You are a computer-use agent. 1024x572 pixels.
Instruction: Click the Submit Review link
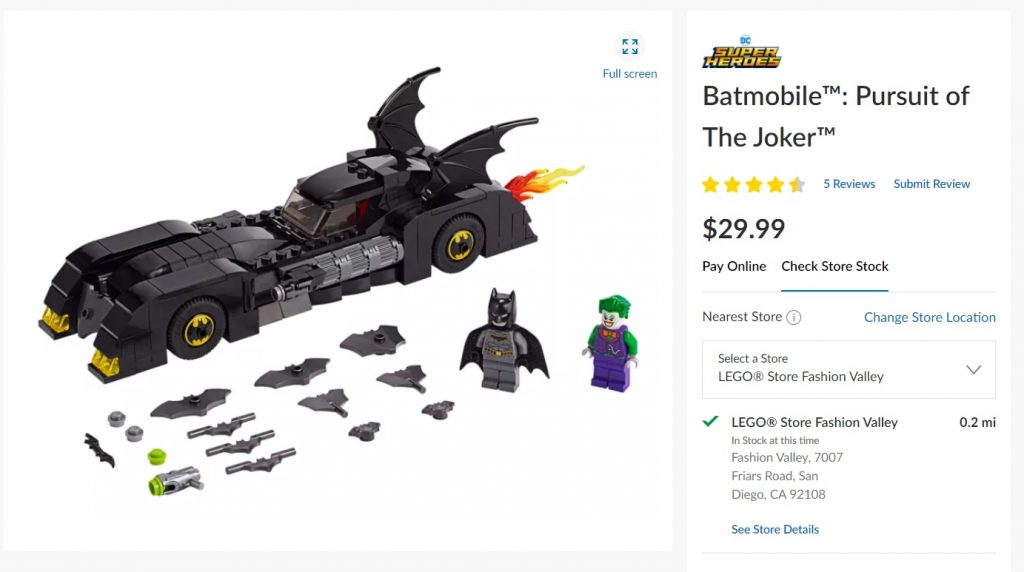point(931,184)
